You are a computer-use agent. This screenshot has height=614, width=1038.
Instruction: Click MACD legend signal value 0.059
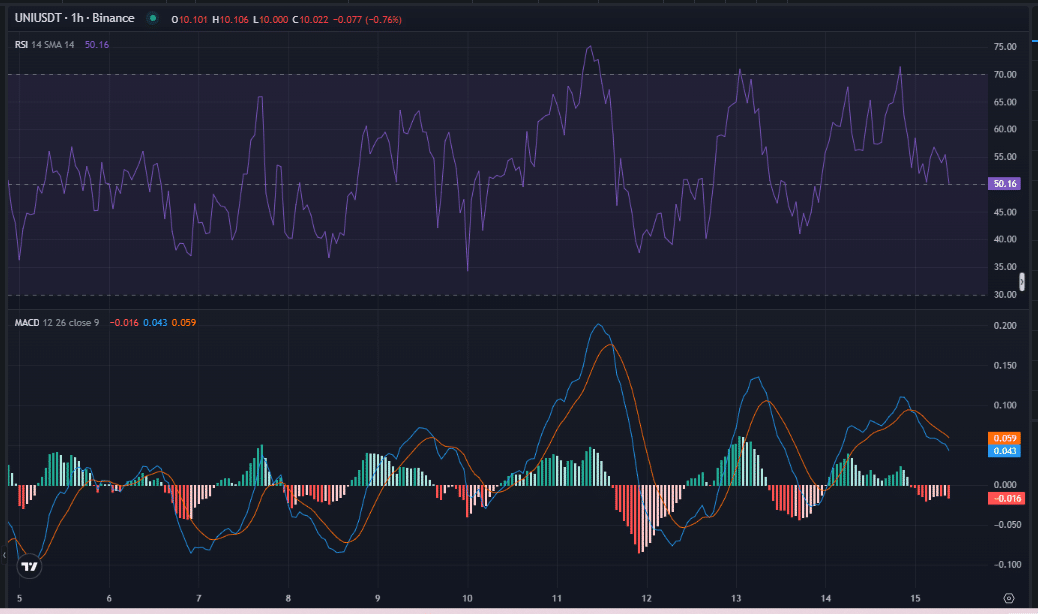point(183,322)
